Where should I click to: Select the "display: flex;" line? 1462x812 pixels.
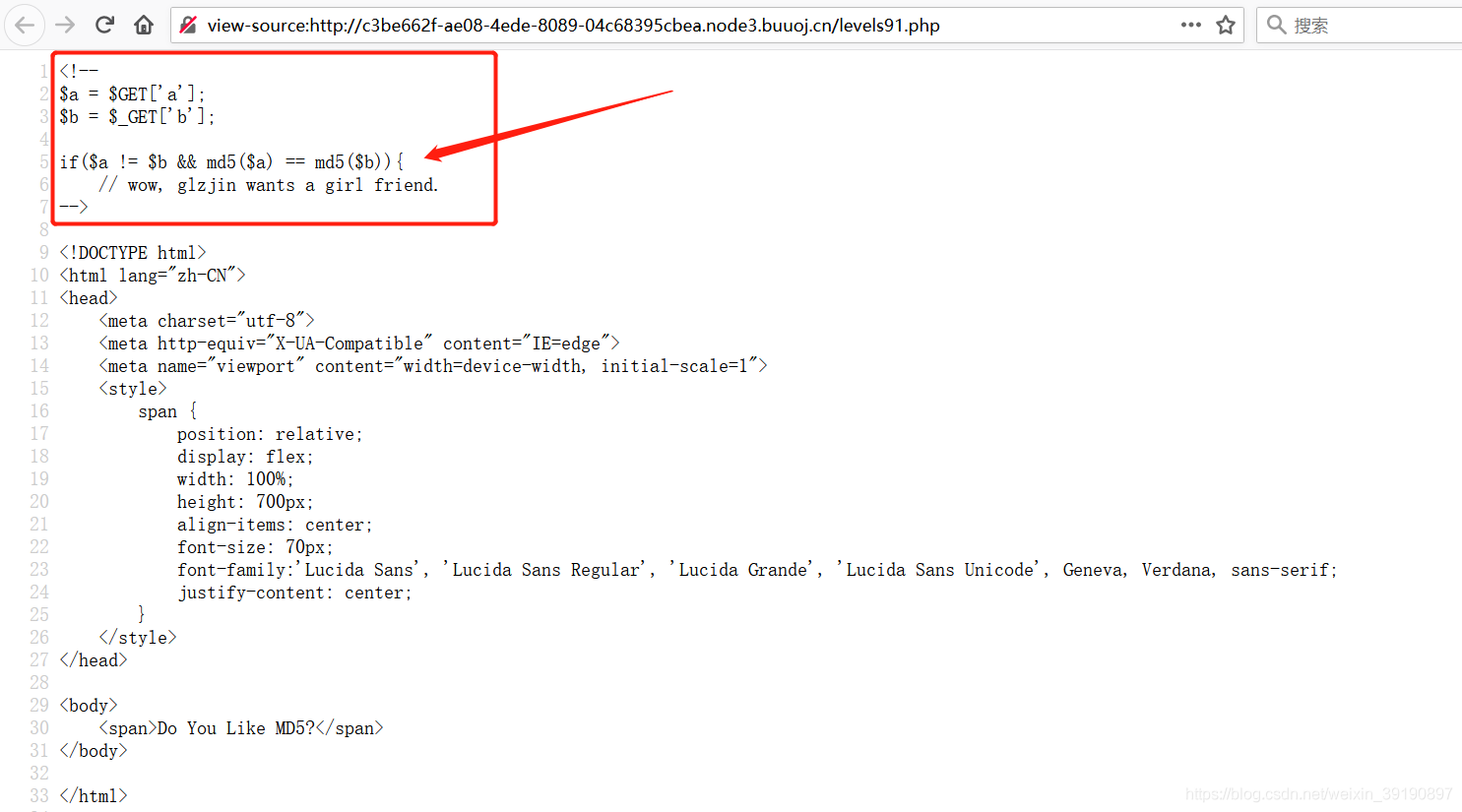245,457
